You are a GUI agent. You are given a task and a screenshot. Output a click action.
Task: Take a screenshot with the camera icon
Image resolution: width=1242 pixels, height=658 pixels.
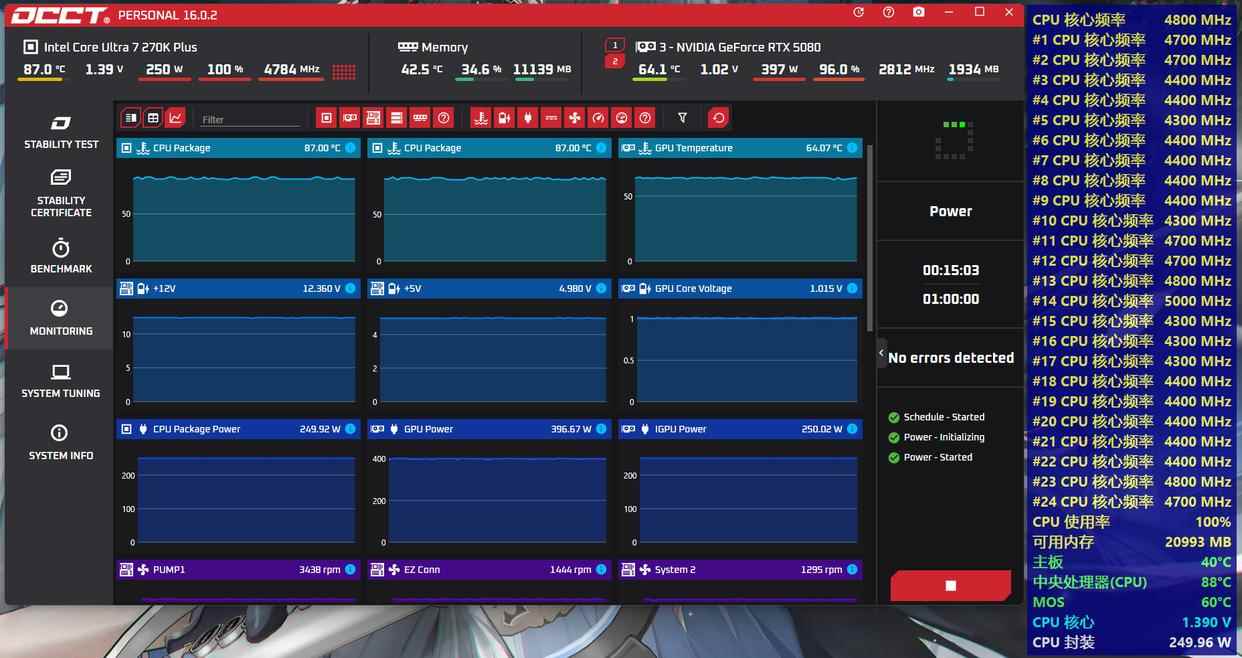tap(918, 12)
